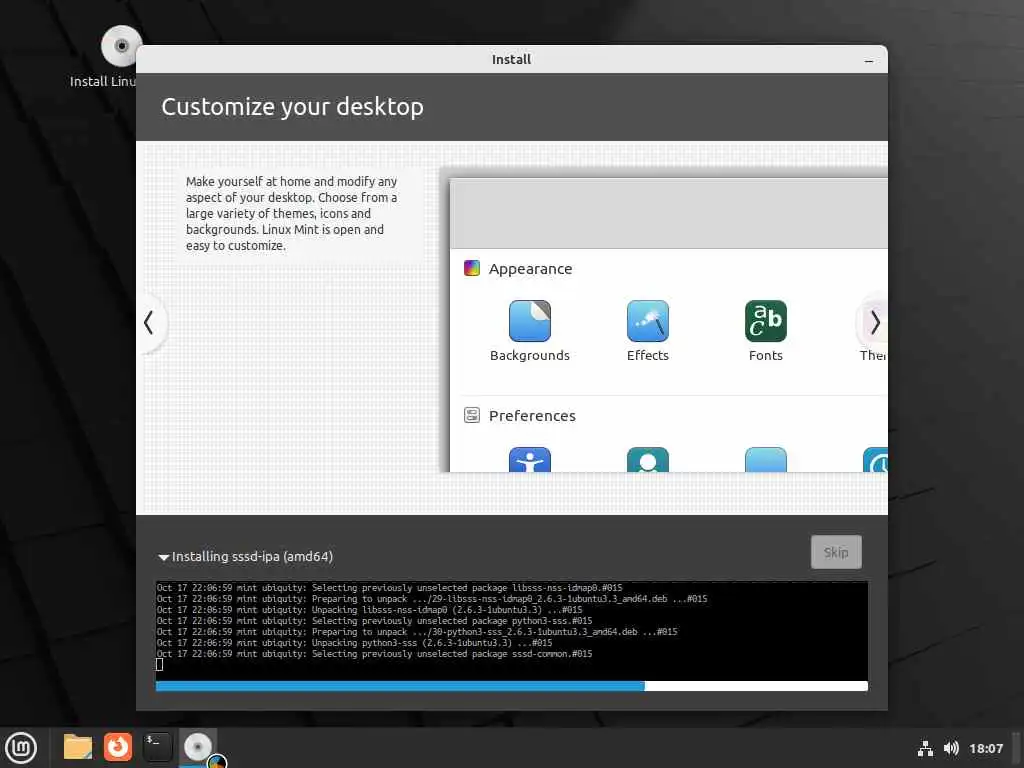This screenshot has width=1024, height=768.
Task: Click log line mentioning sssd-common
Action: tap(374, 654)
